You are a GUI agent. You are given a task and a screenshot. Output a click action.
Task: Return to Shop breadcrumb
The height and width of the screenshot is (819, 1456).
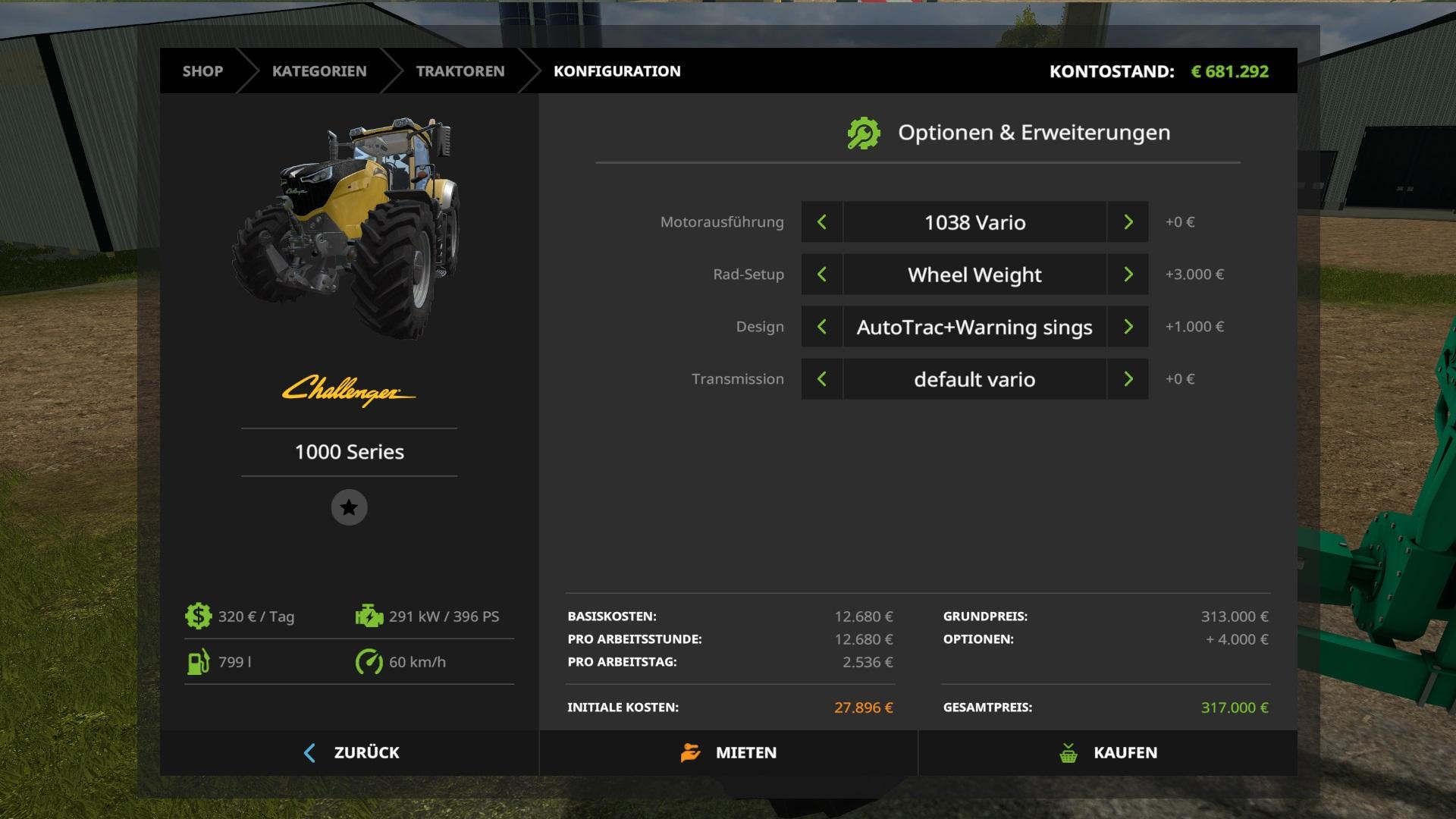(202, 71)
